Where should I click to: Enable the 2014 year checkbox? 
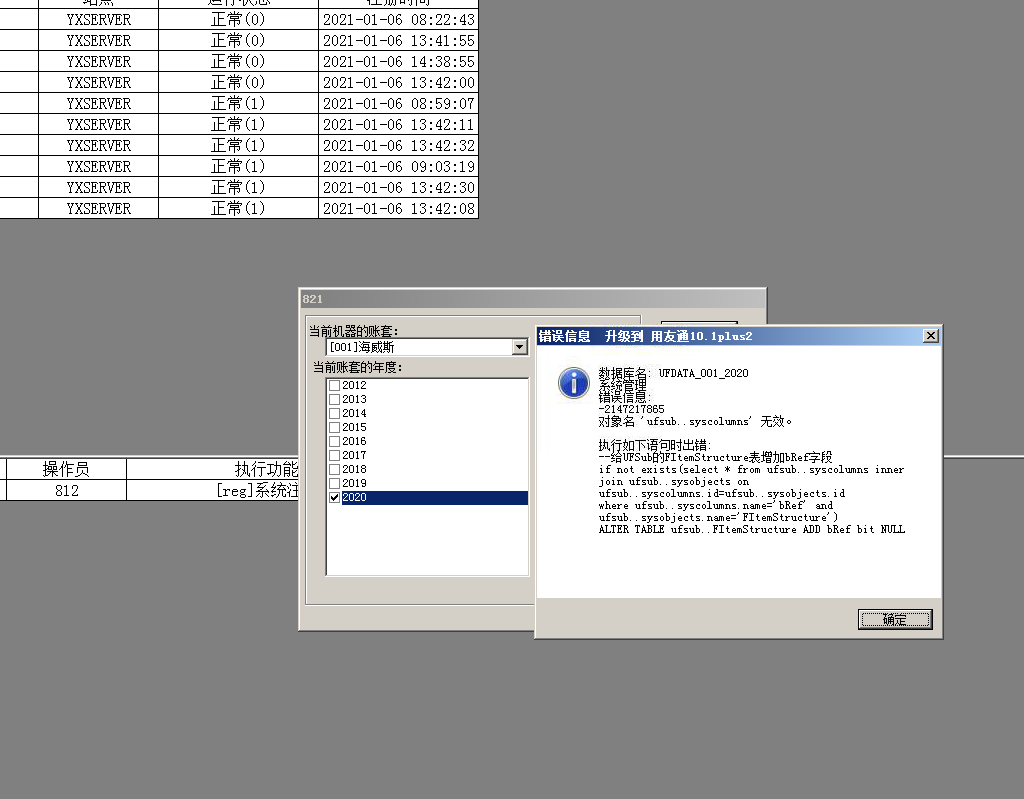334,414
